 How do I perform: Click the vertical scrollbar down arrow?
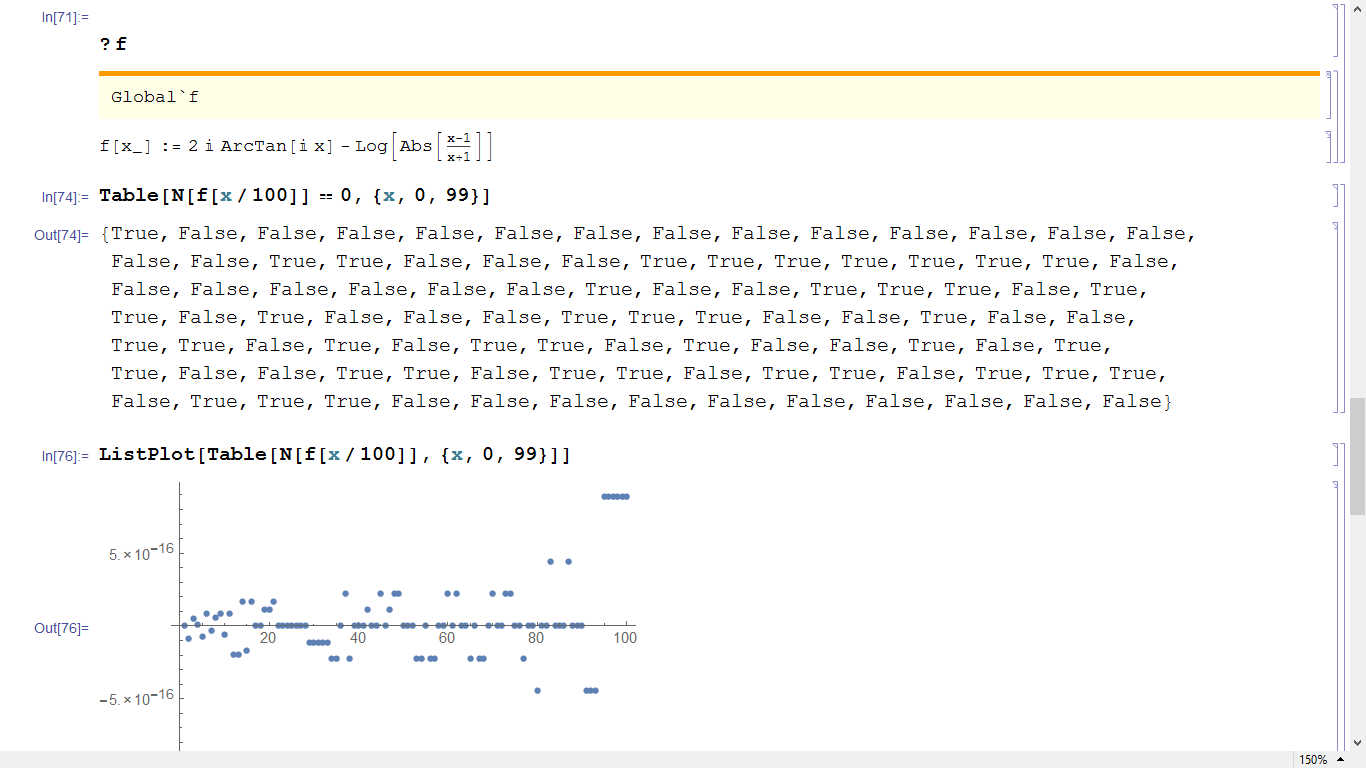[x=1357, y=743]
